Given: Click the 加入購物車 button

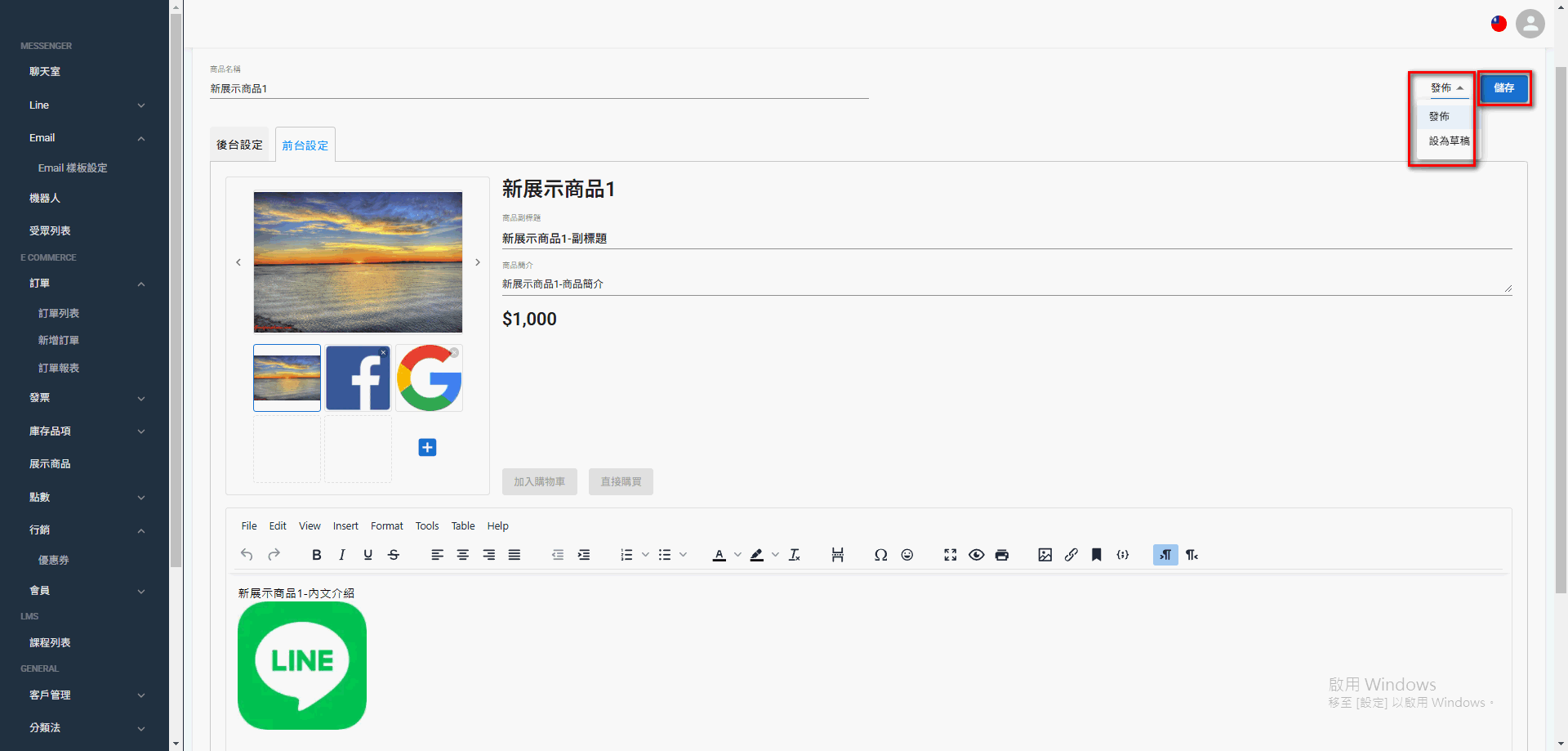Looking at the screenshot, I should pyautogui.click(x=540, y=481).
